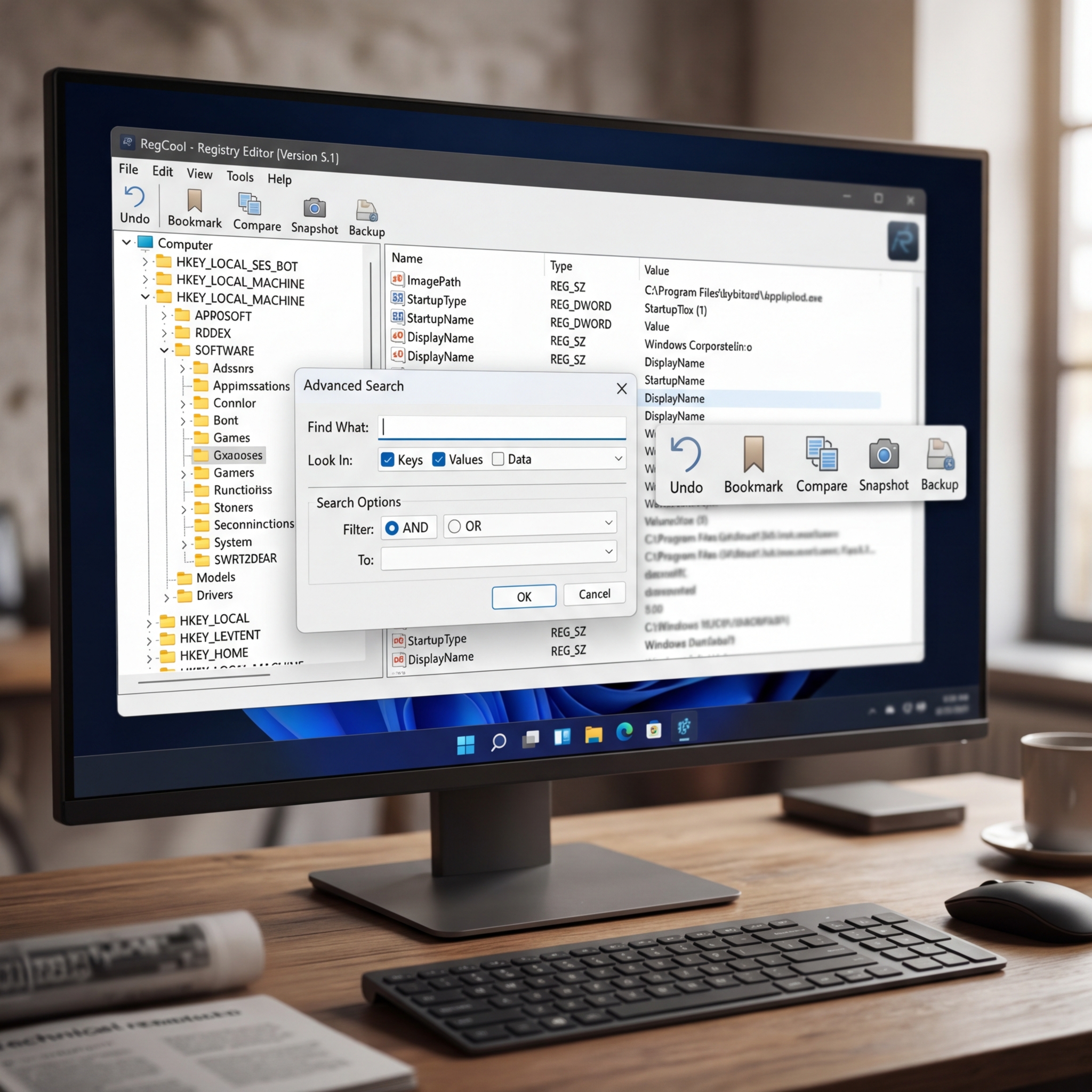
Task: Confirm search with the OK button
Action: point(524,596)
